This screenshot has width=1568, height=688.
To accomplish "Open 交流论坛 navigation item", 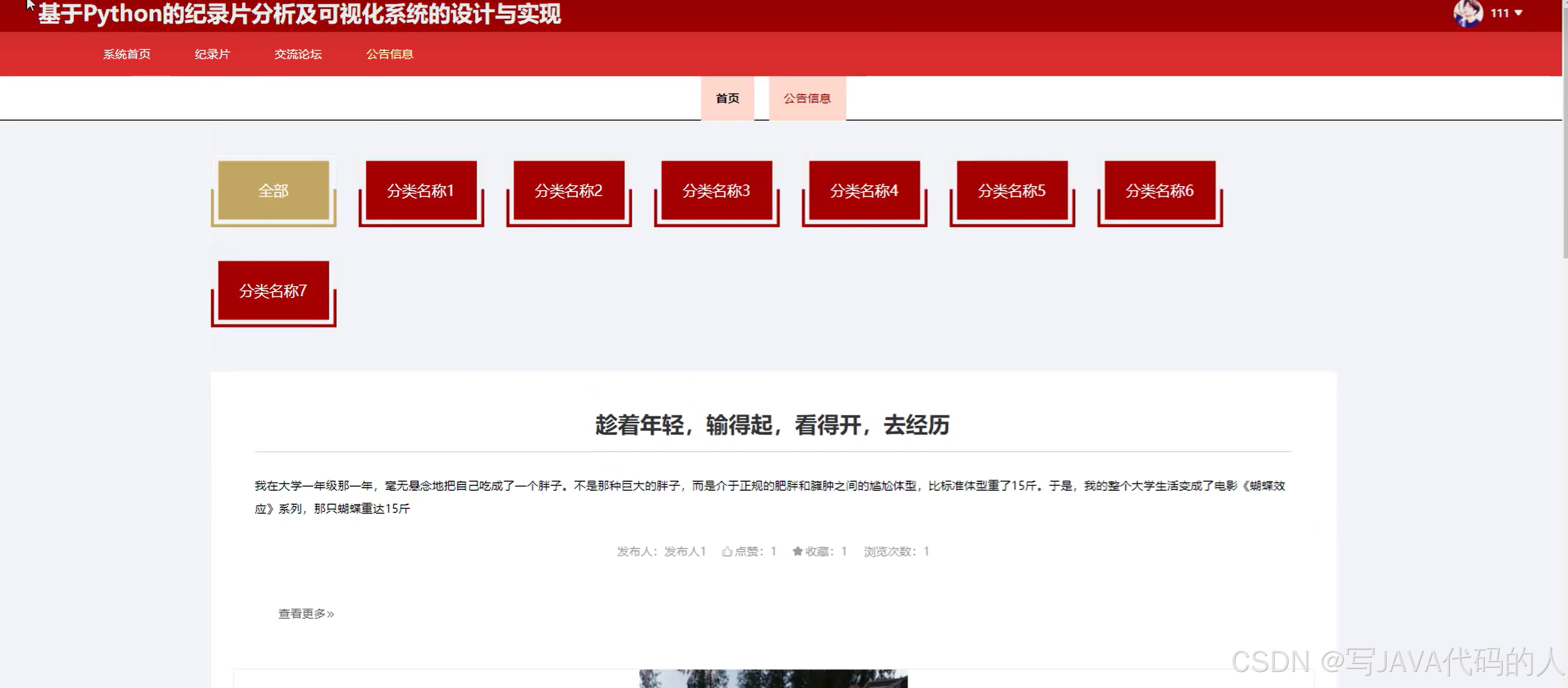I will tap(298, 54).
